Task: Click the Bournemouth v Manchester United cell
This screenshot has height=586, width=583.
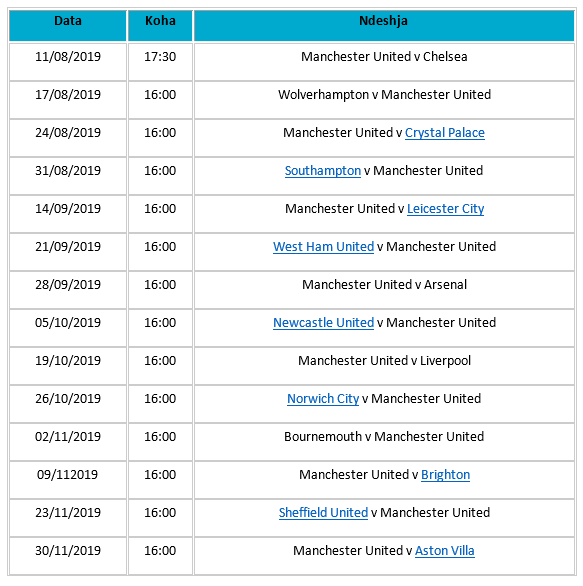Action: coord(384,442)
